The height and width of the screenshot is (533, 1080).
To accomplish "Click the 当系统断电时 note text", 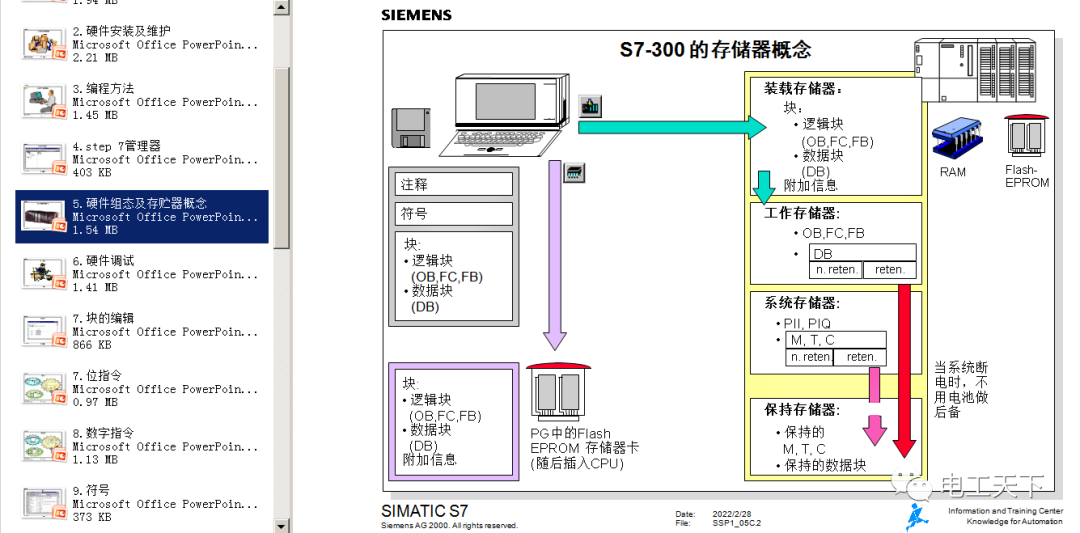I will (961, 390).
